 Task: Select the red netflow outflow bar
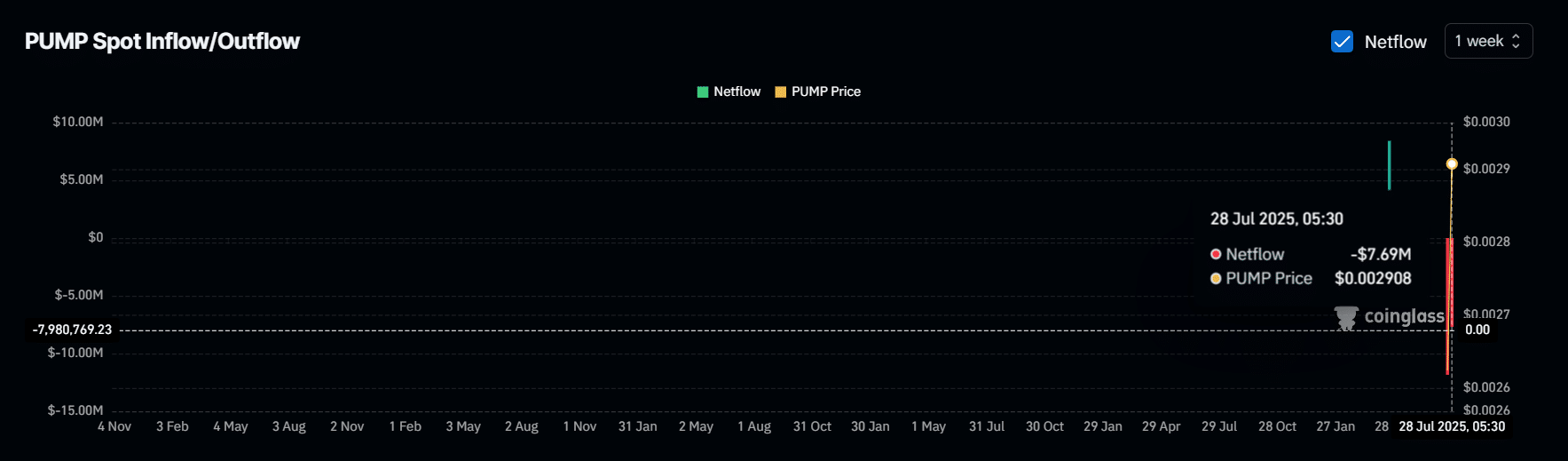point(1448,305)
